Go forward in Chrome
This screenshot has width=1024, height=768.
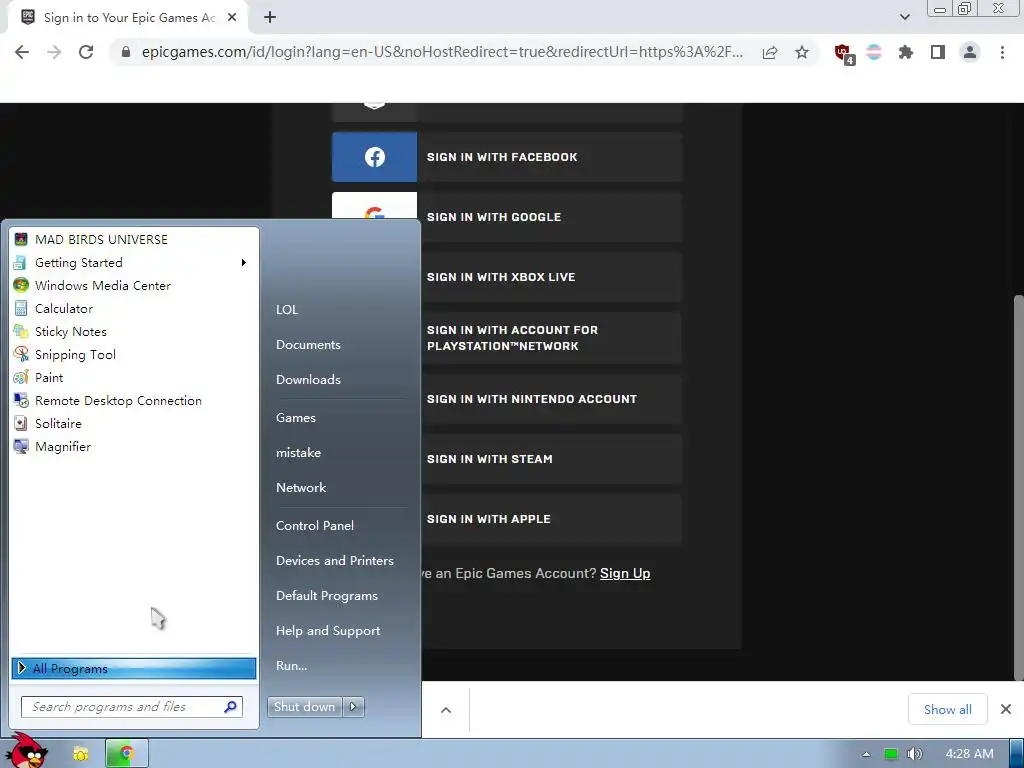[54, 52]
